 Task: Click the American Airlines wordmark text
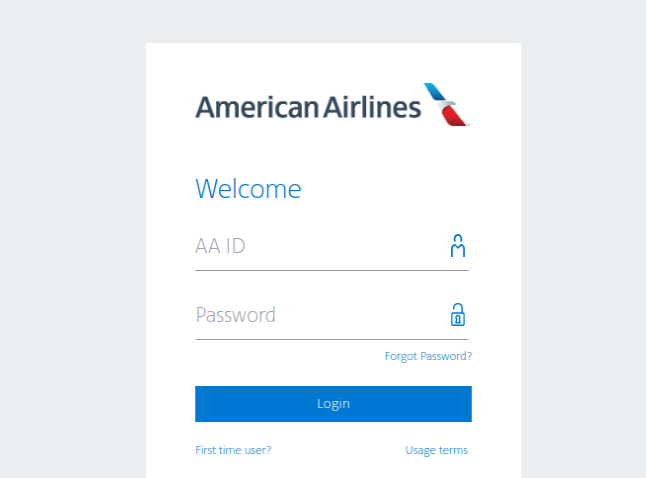point(308,107)
